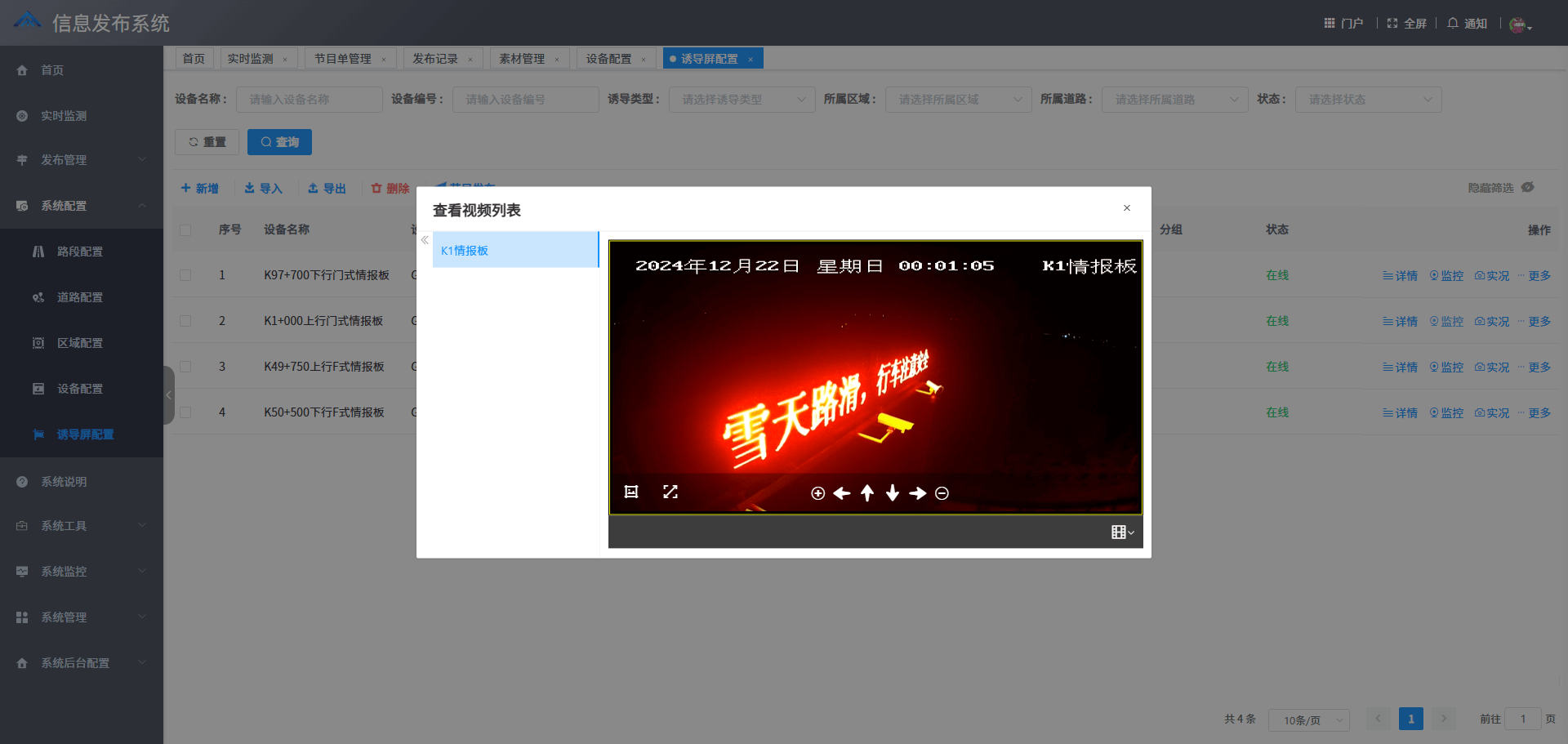Collapse the video list panel
The height and width of the screenshot is (744, 1568).
pos(425,240)
